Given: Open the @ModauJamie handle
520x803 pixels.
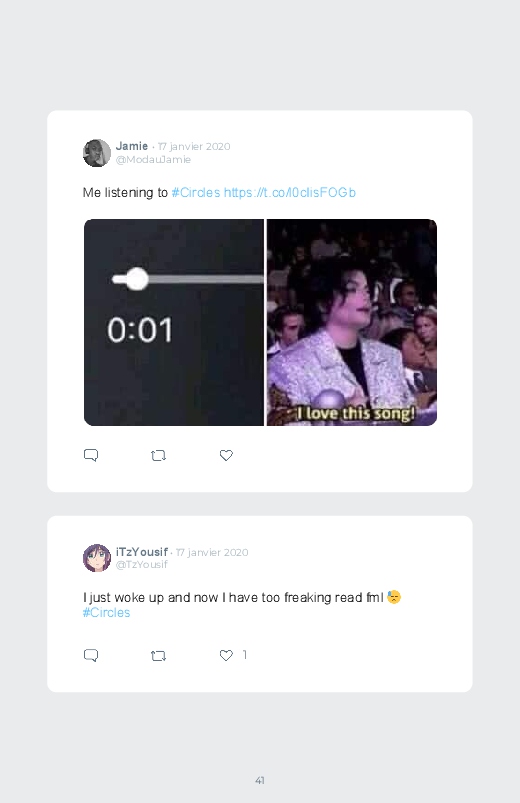Looking at the screenshot, I should [x=153, y=159].
